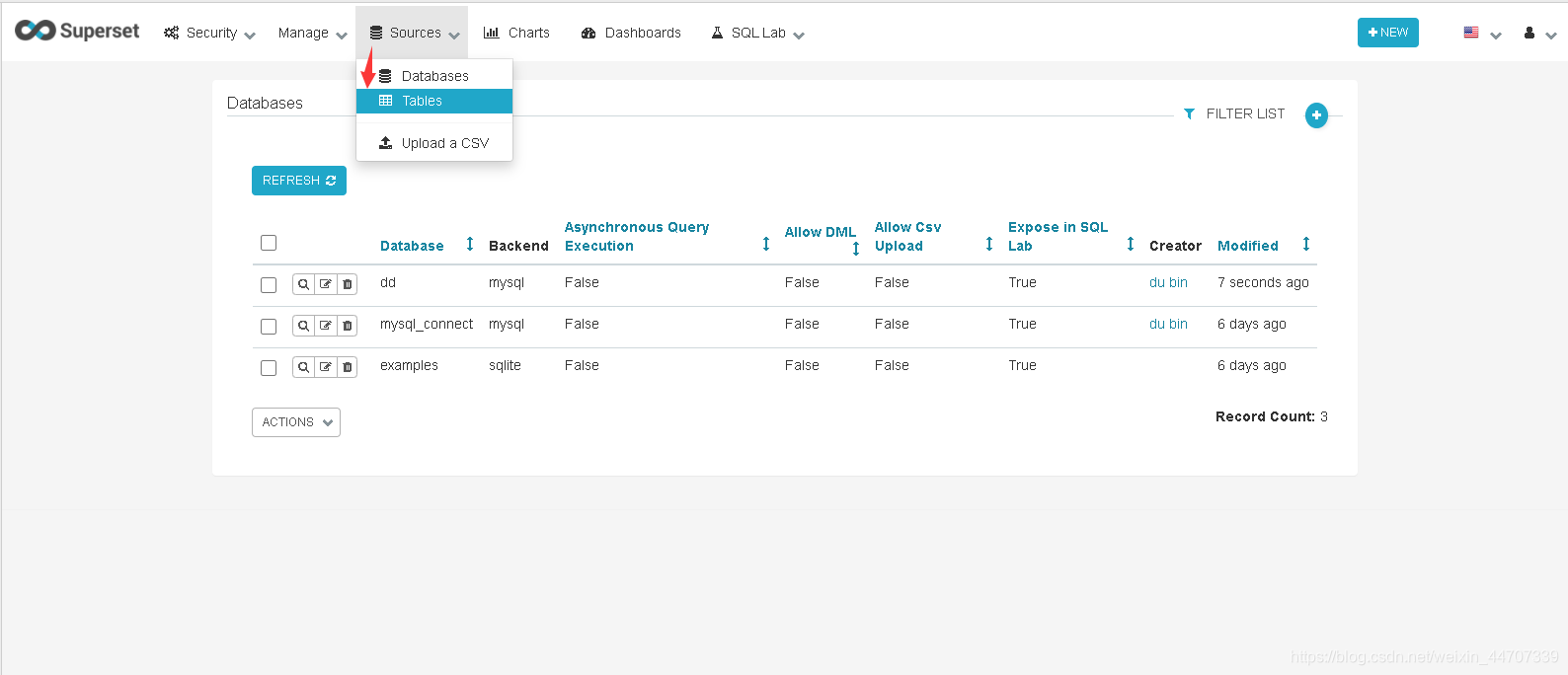
Task: Open the language flag dropdown
Action: [1482, 34]
